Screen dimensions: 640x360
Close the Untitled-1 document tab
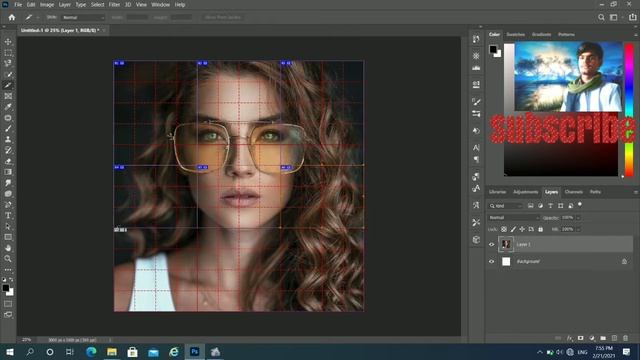[x=104, y=30]
